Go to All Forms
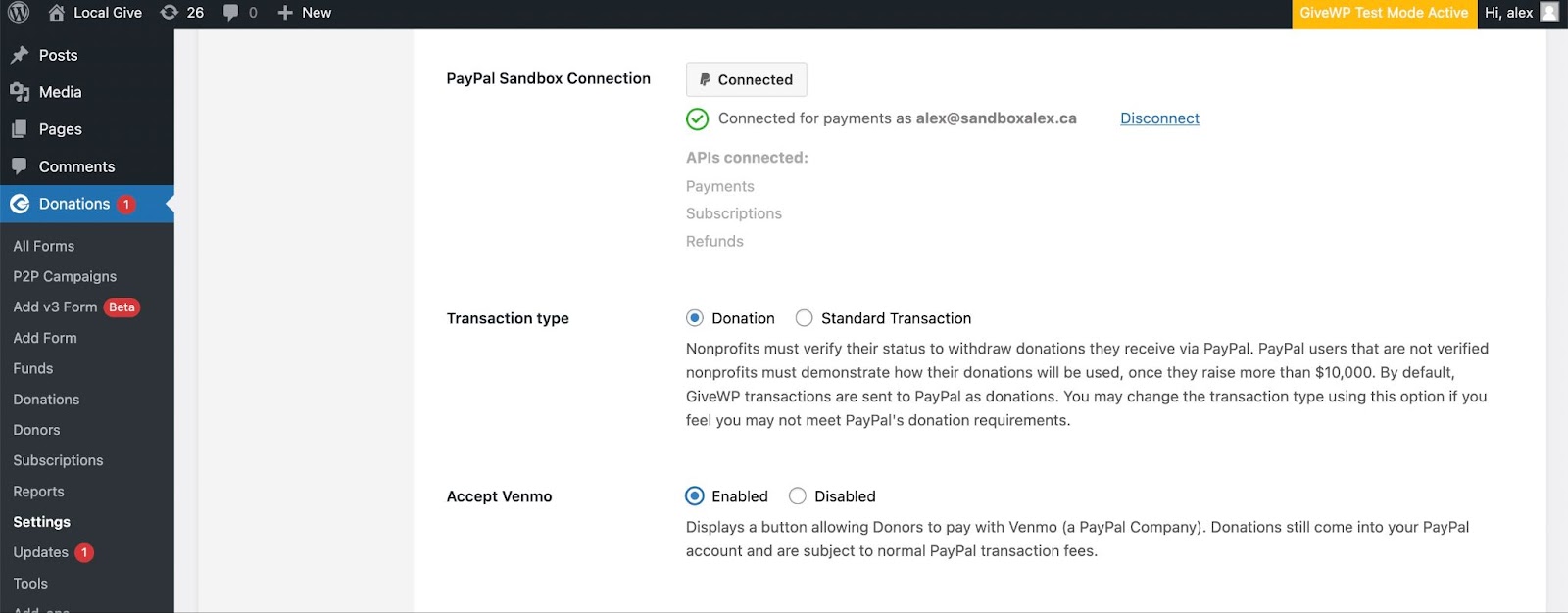 pyautogui.click(x=44, y=246)
